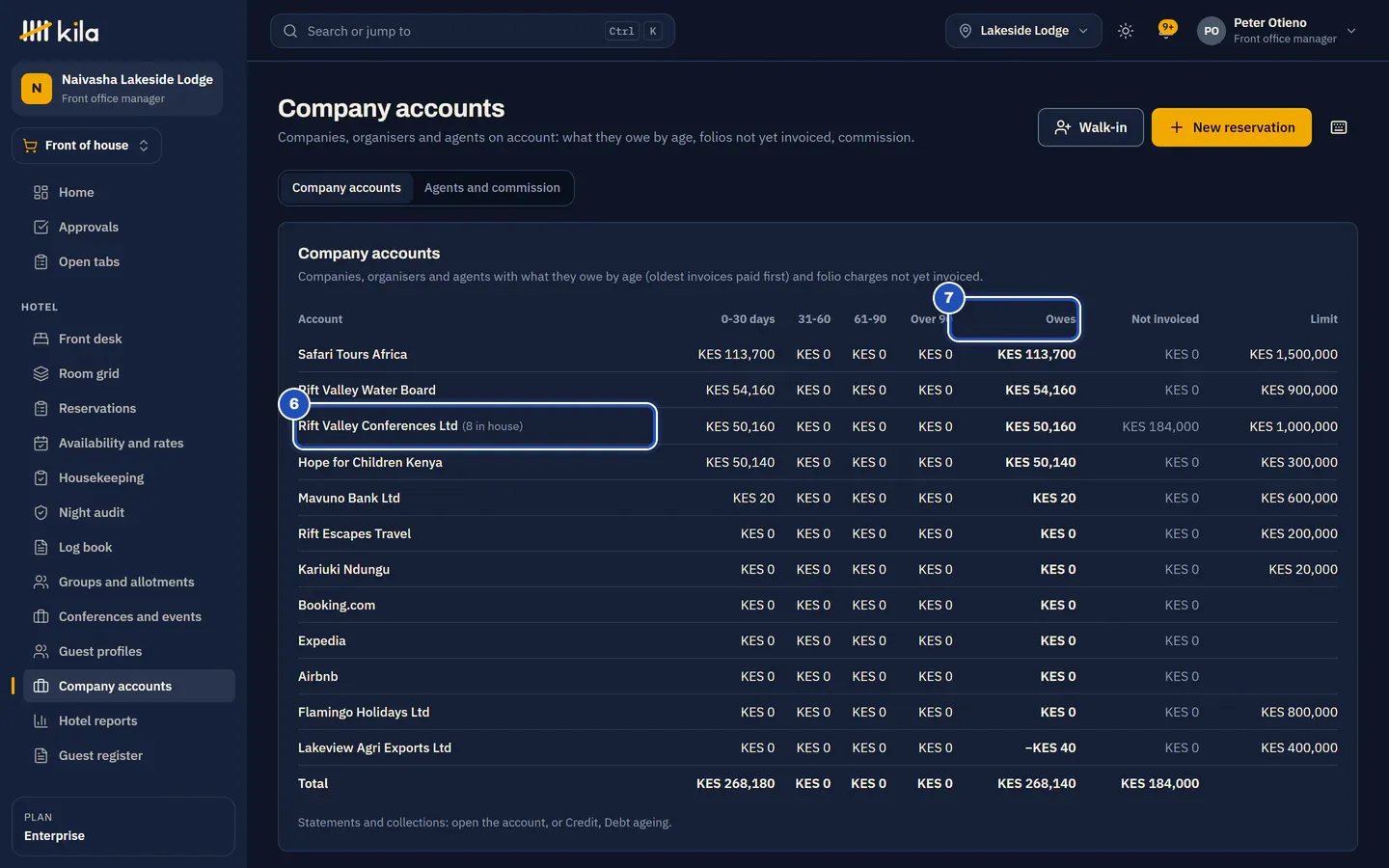Go to Hotel reports

tap(129, 720)
